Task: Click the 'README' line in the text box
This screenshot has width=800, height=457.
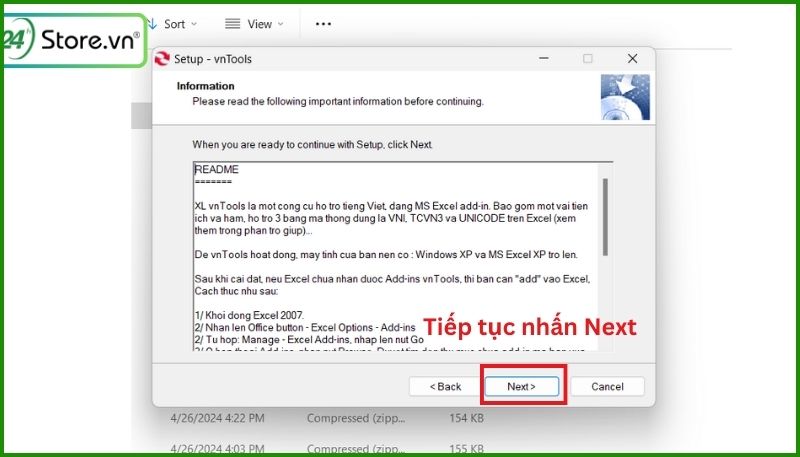Action: (216, 169)
